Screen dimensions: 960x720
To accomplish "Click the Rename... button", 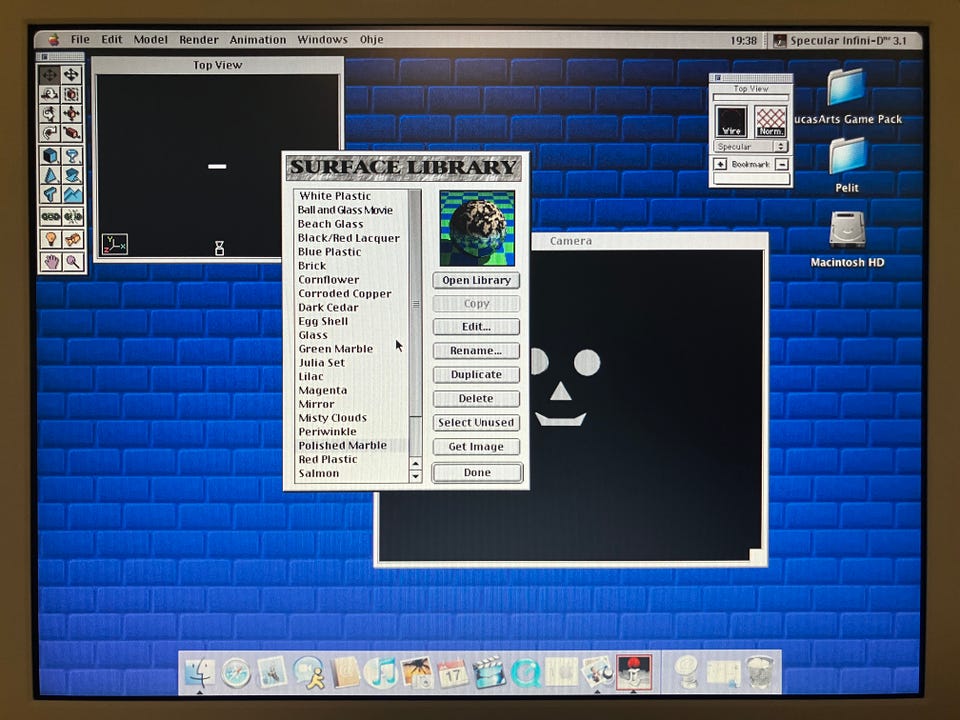I will [476, 350].
